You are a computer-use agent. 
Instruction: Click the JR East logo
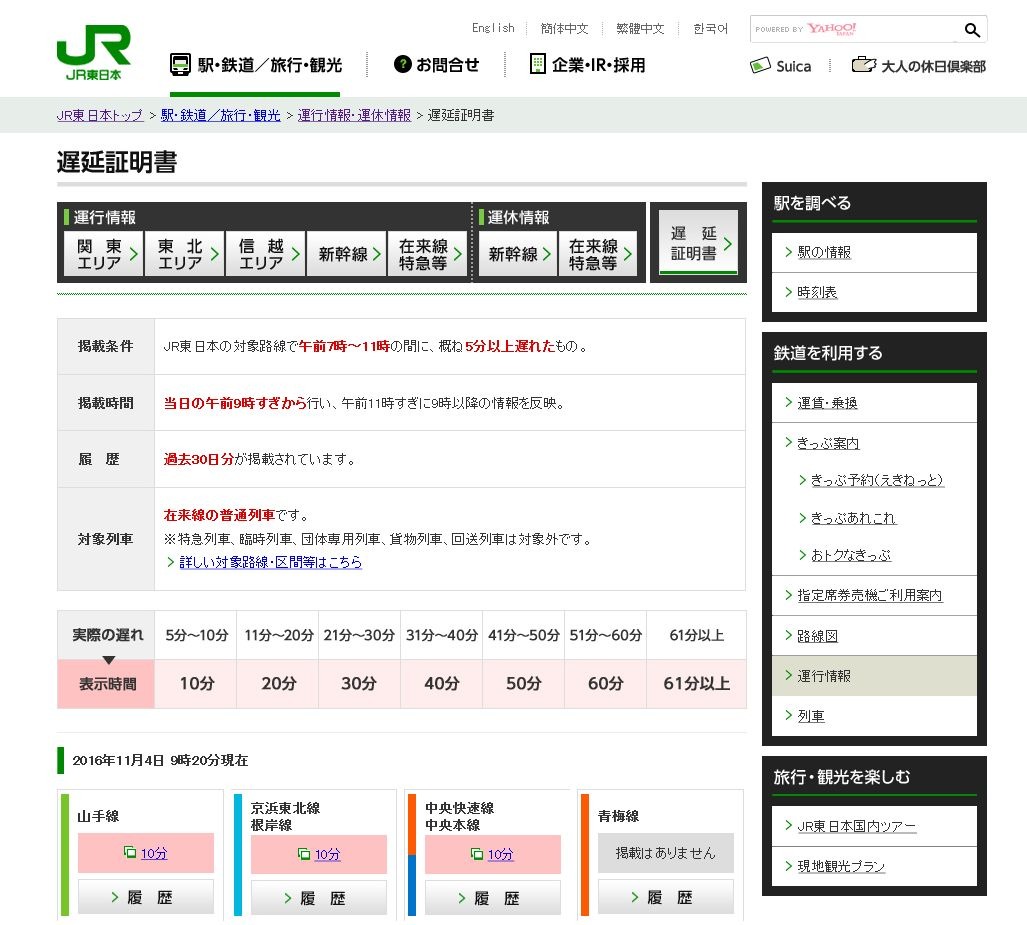pos(95,52)
